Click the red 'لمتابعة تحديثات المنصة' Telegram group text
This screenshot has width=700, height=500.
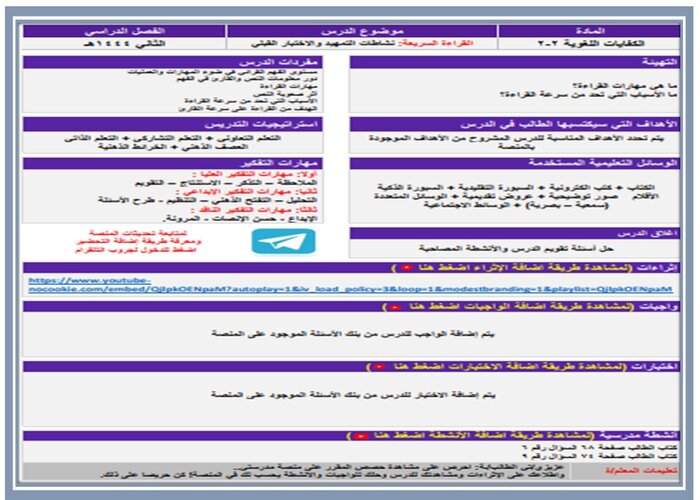138,242
